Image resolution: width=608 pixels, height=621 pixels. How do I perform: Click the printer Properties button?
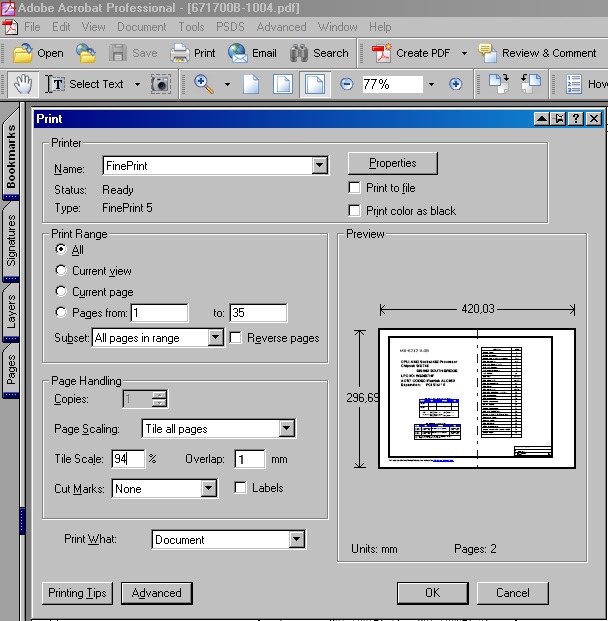coord(392,163)
